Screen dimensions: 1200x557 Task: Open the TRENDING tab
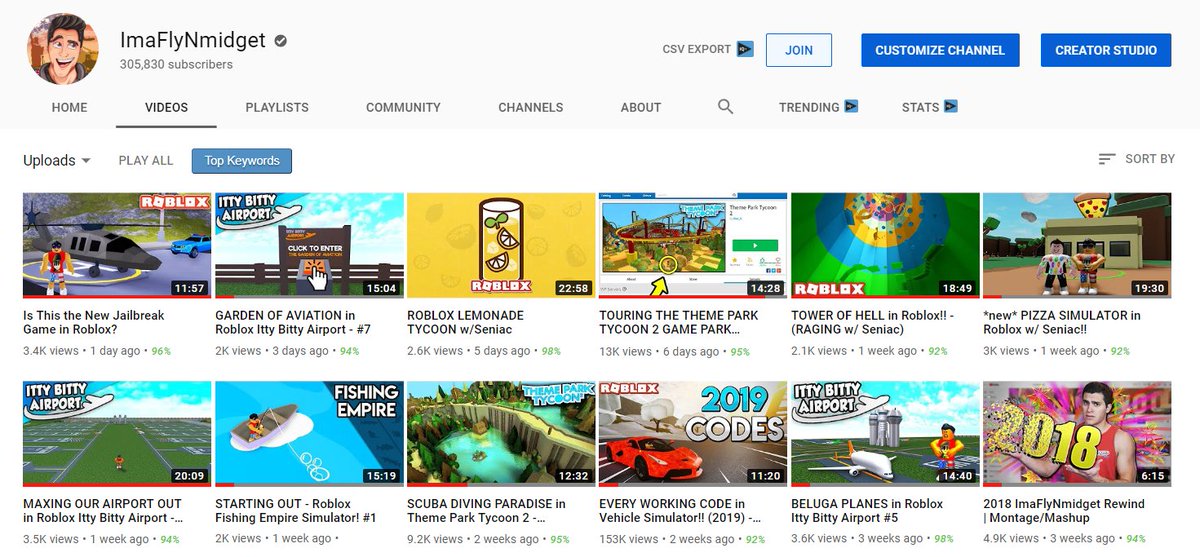(809, 107)
